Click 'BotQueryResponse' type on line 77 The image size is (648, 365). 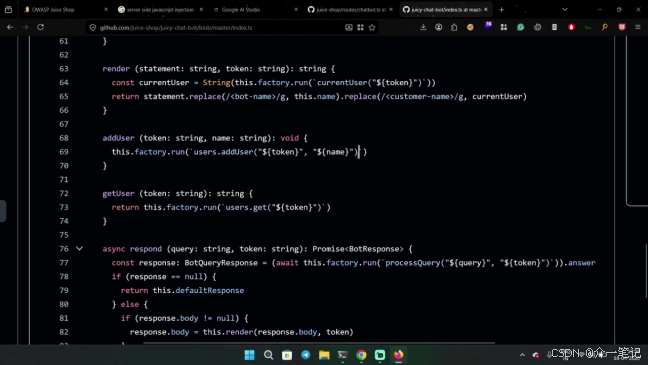tap(221, 262)
